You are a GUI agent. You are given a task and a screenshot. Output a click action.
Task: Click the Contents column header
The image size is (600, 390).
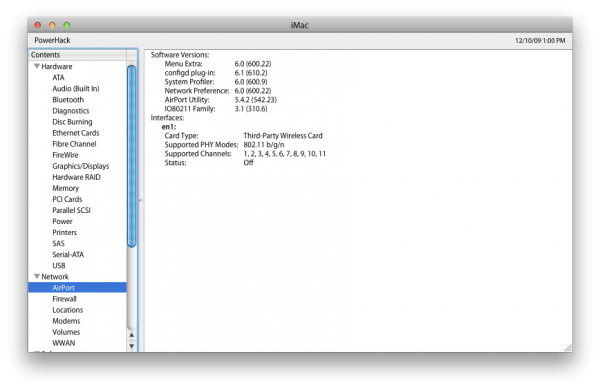pyautogui.click(x=78, y=55)
